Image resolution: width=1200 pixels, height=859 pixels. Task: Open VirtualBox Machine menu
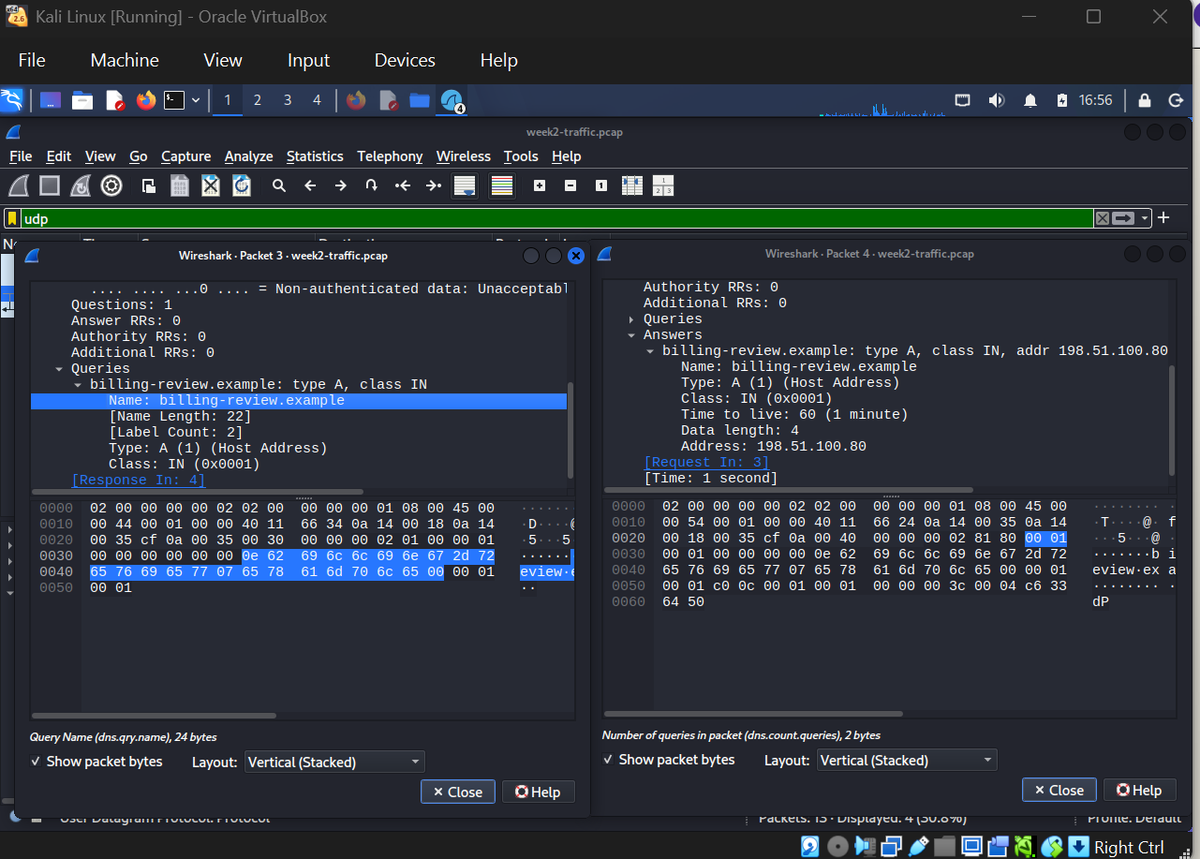click(x=125, y=60)
